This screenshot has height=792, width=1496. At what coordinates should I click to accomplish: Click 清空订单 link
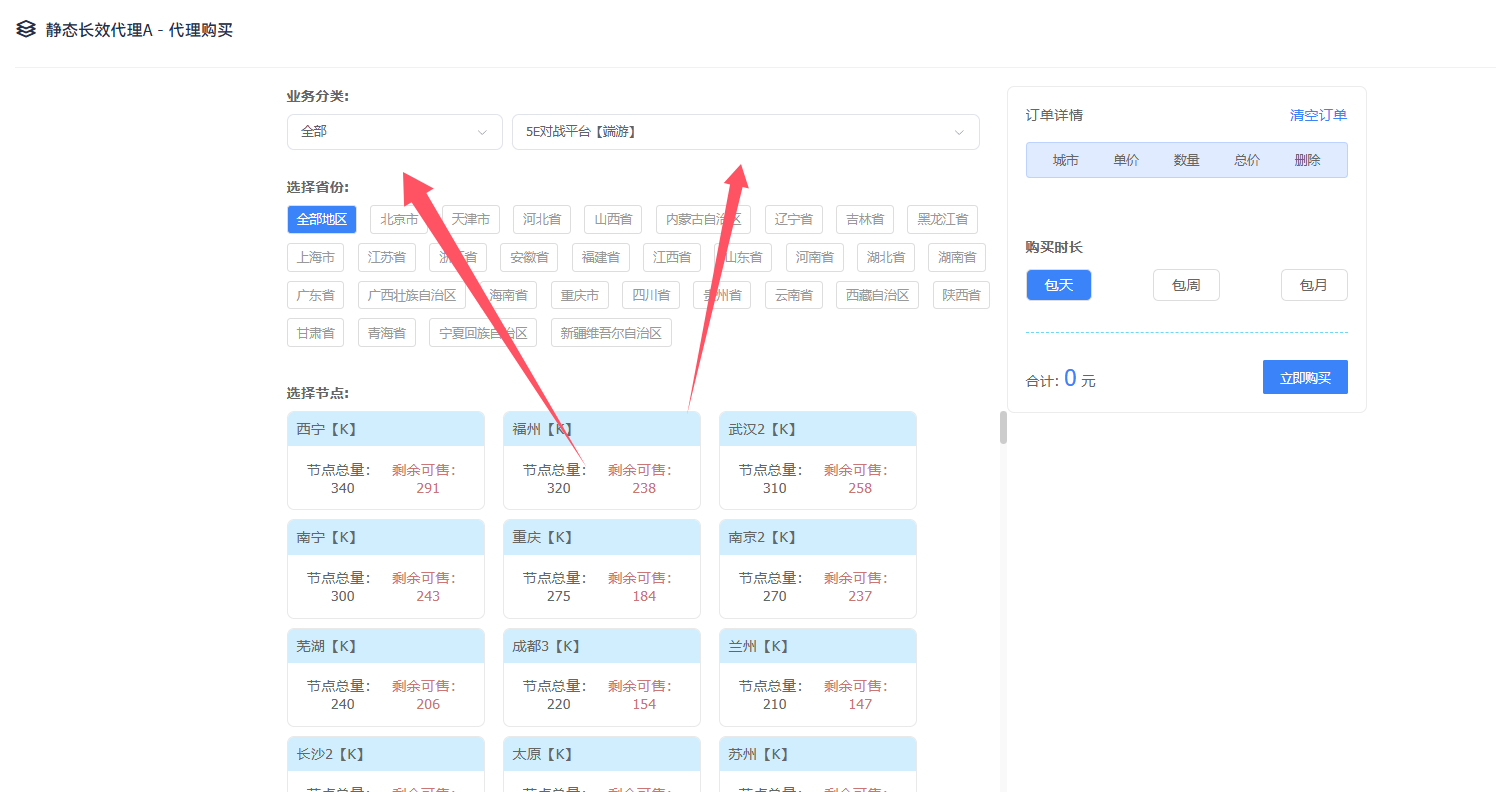1317,115
